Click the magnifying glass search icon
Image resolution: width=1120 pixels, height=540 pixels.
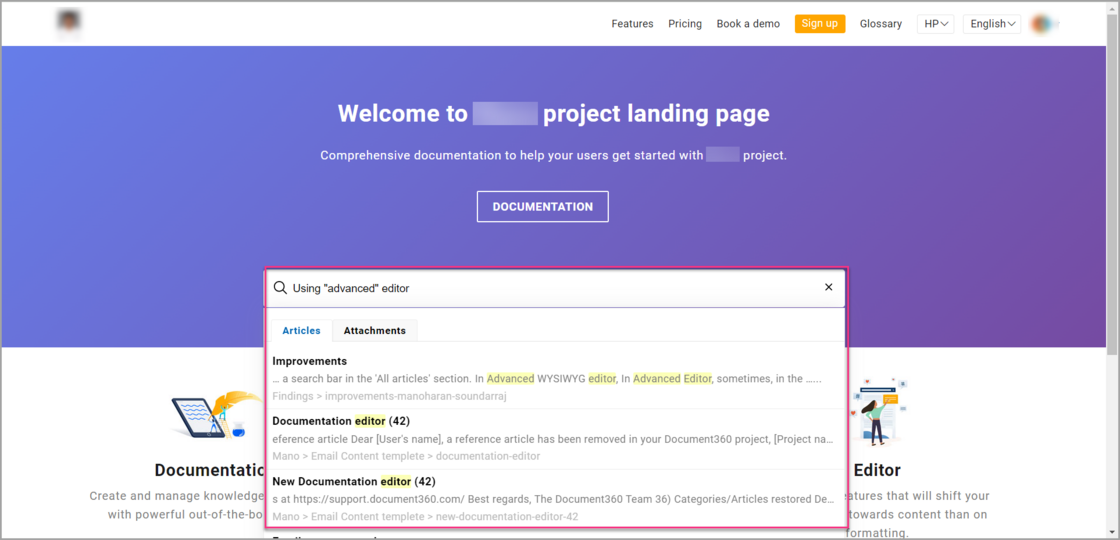tap(280, 288)
